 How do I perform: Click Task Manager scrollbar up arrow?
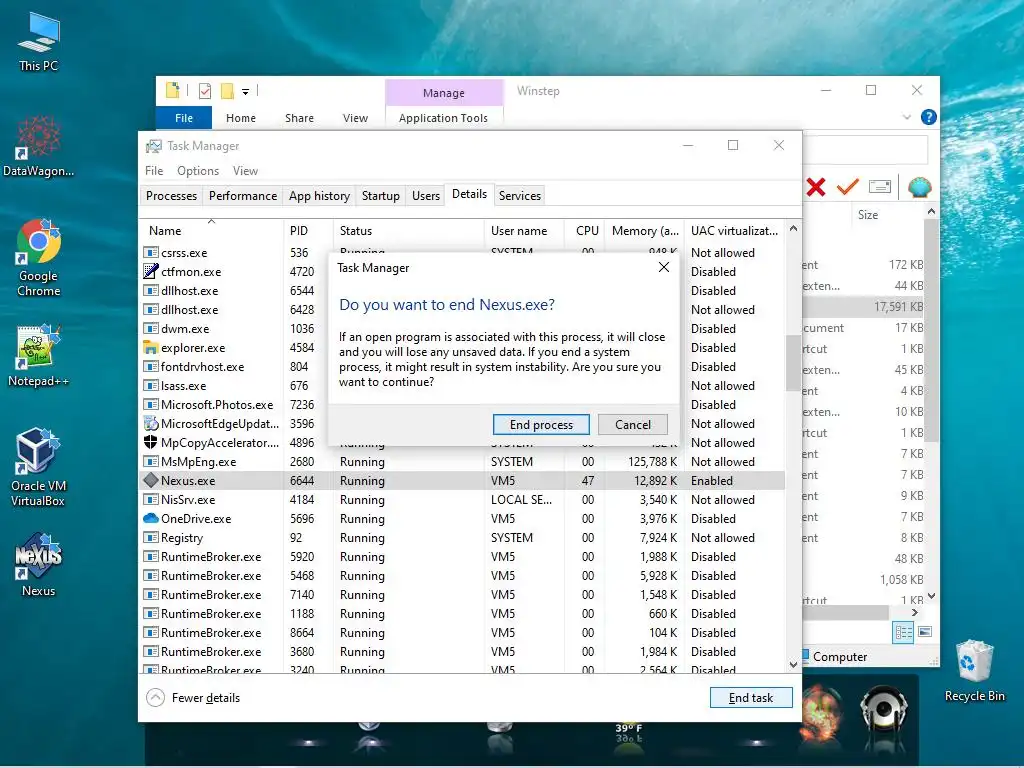coord(793,229)
